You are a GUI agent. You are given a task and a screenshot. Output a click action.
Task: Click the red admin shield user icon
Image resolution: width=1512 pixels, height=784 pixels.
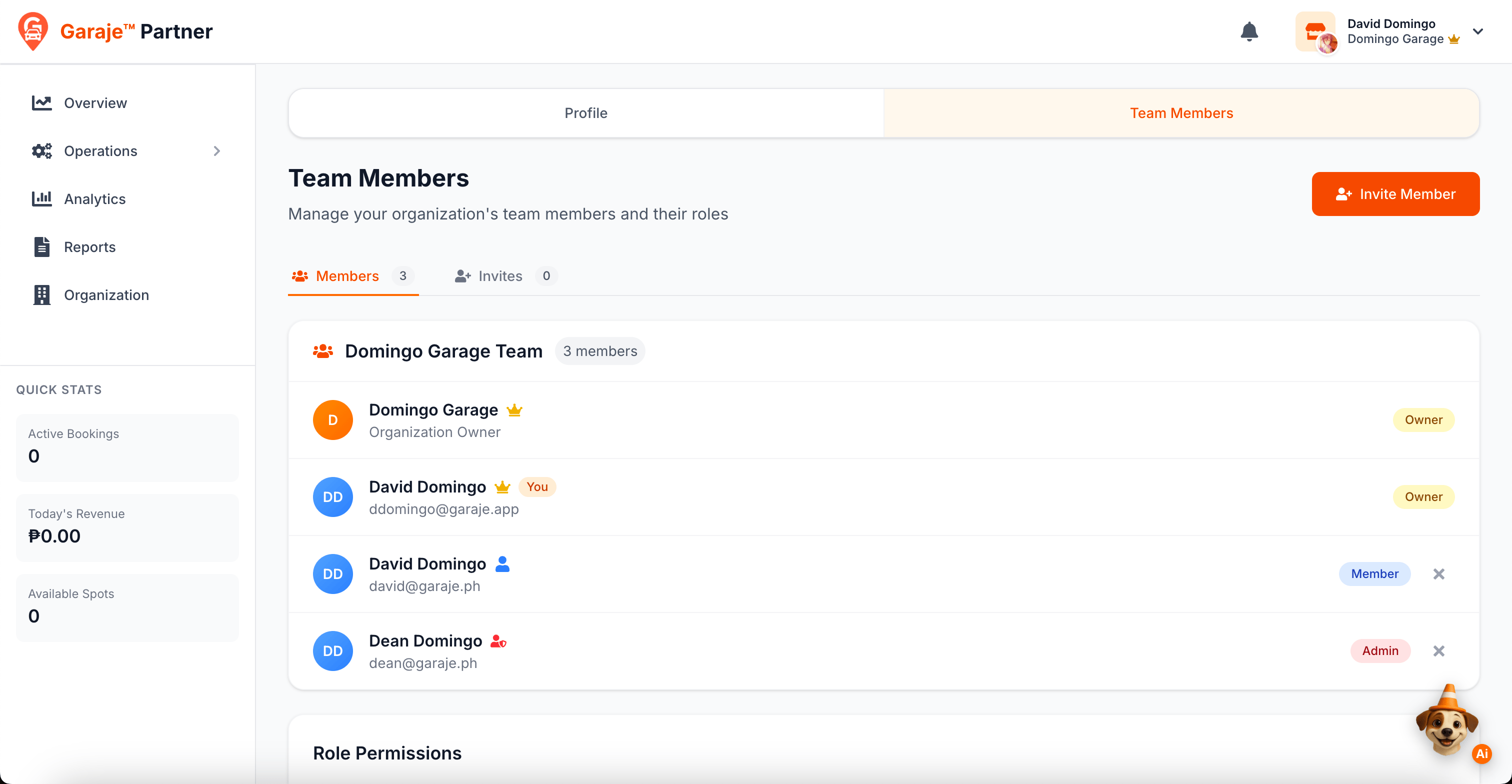pyautogui.click(x=498, y=641)
